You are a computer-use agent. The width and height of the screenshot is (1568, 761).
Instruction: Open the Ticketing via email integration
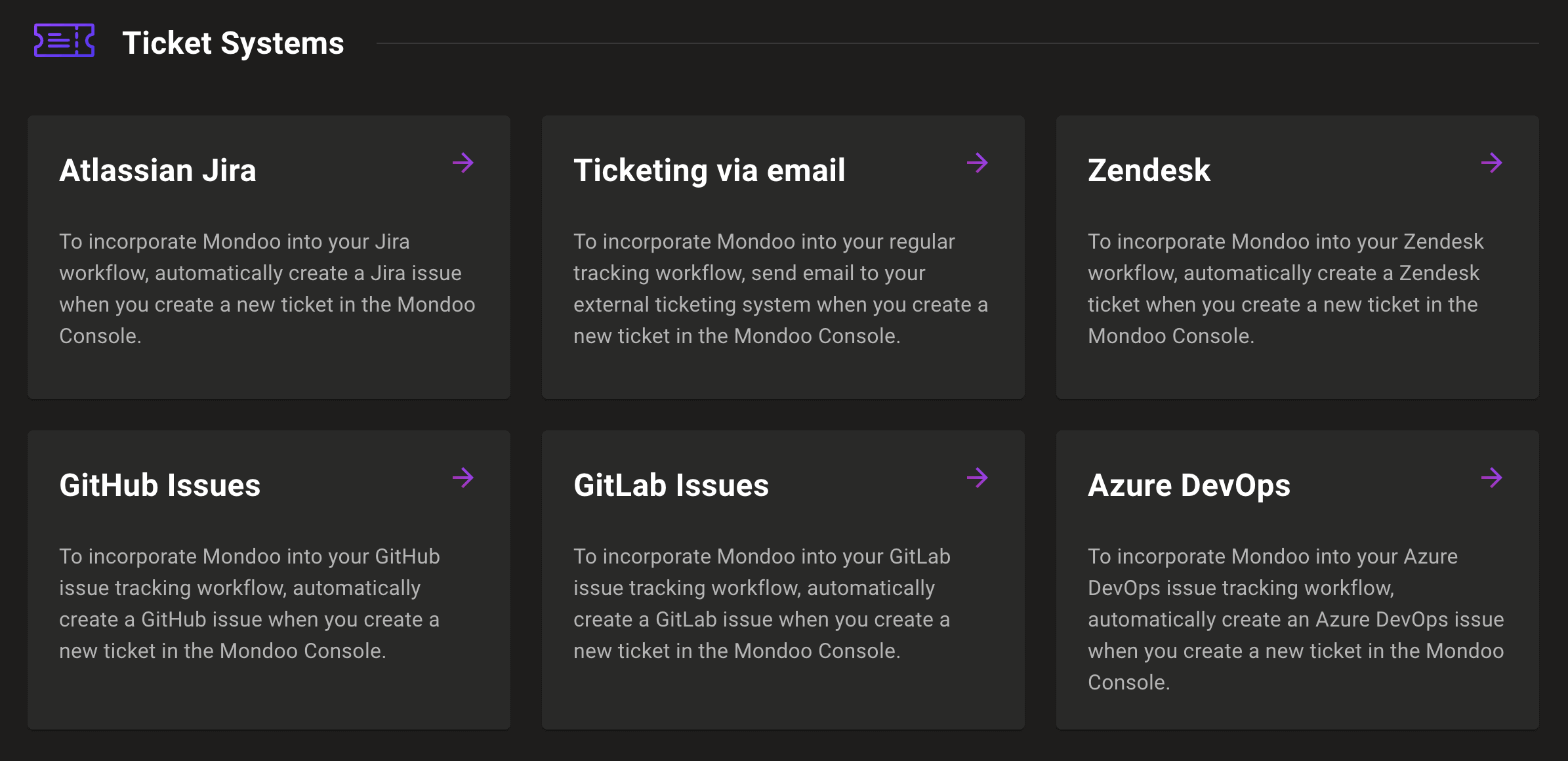708,170
